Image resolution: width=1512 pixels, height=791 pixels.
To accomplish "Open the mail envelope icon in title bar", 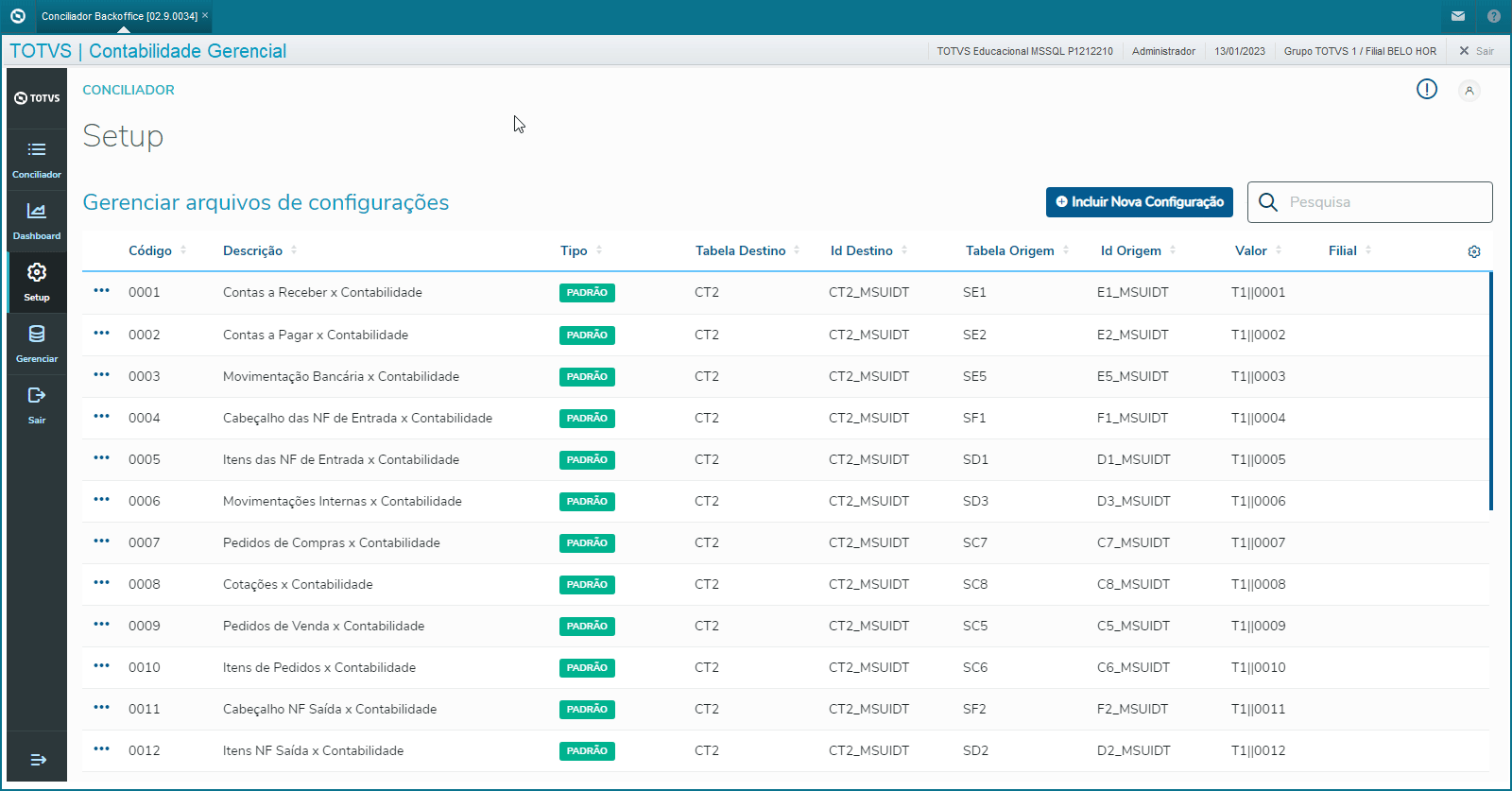I will (1458, 16).
